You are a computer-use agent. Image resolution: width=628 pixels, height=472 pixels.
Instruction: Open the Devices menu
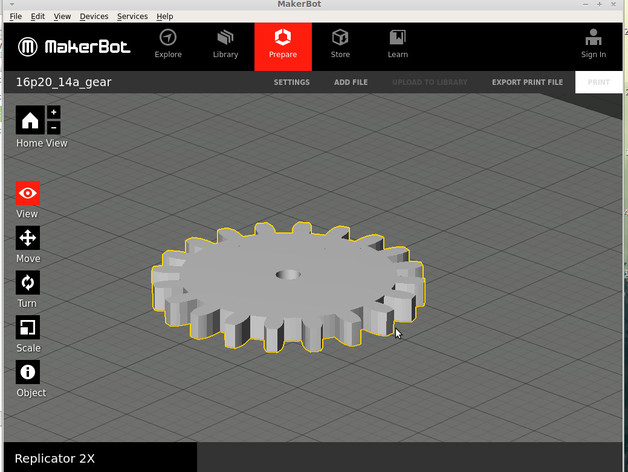point(94,16)
